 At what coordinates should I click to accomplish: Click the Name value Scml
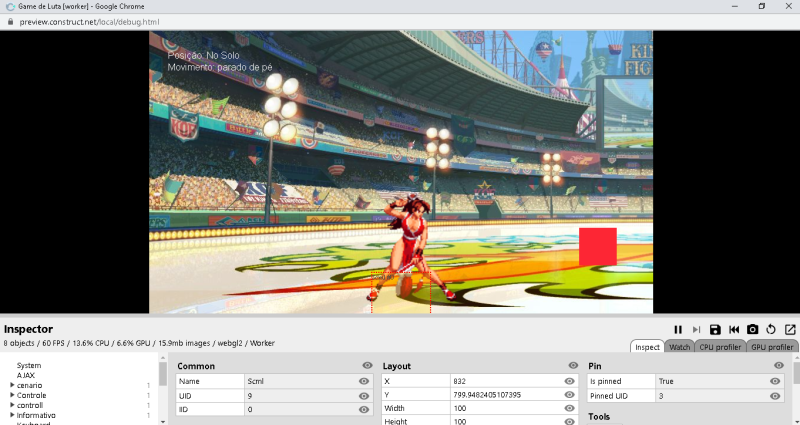pos(255,381)
